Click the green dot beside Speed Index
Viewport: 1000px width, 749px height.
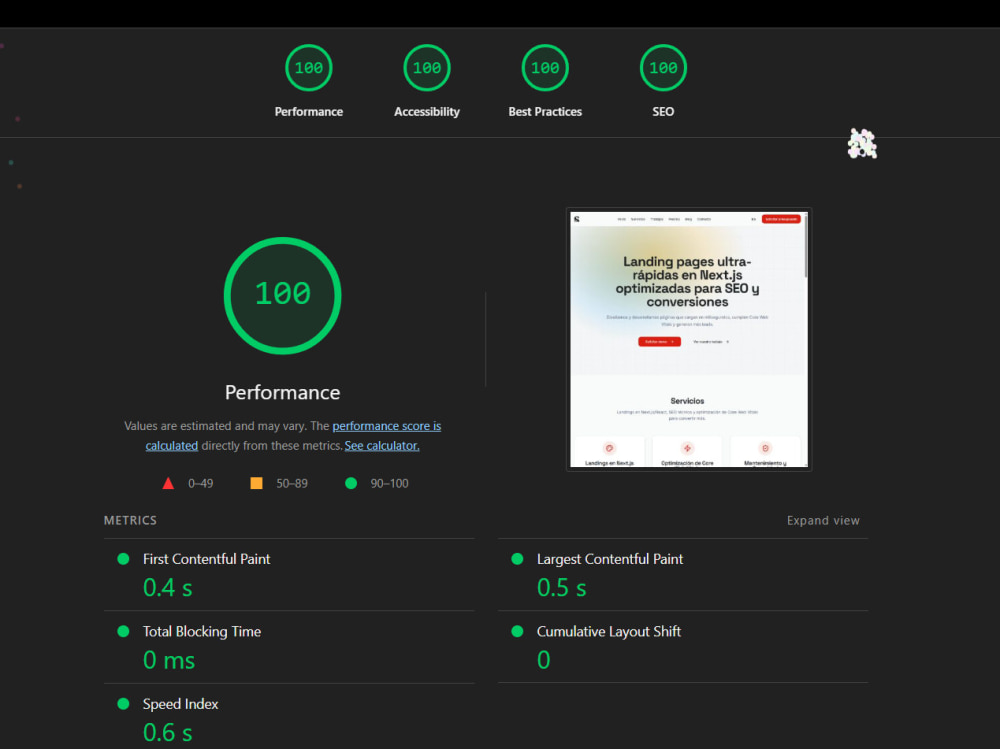pos(124,704)
